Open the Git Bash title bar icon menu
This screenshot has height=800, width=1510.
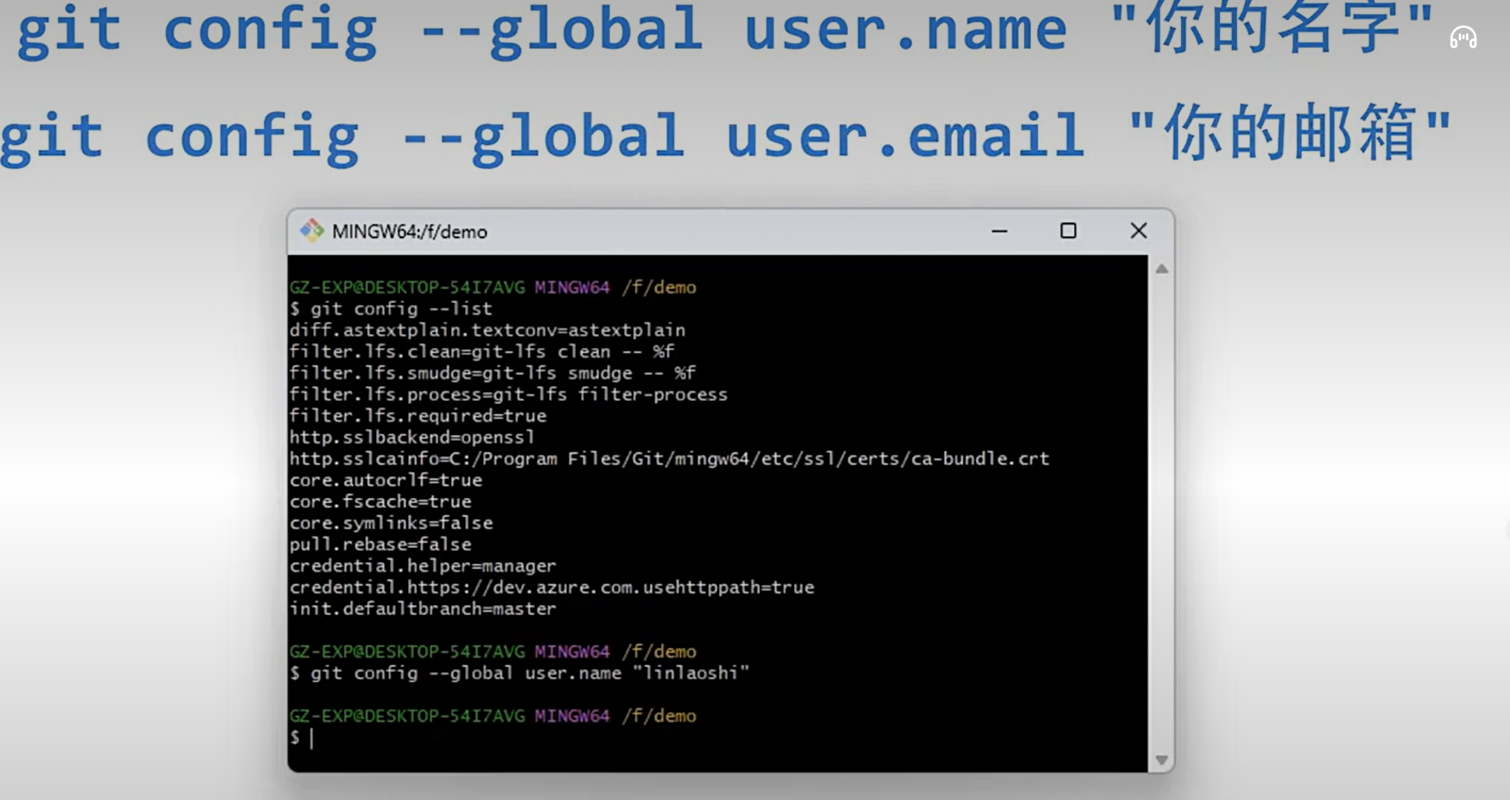tap(312, 231)
